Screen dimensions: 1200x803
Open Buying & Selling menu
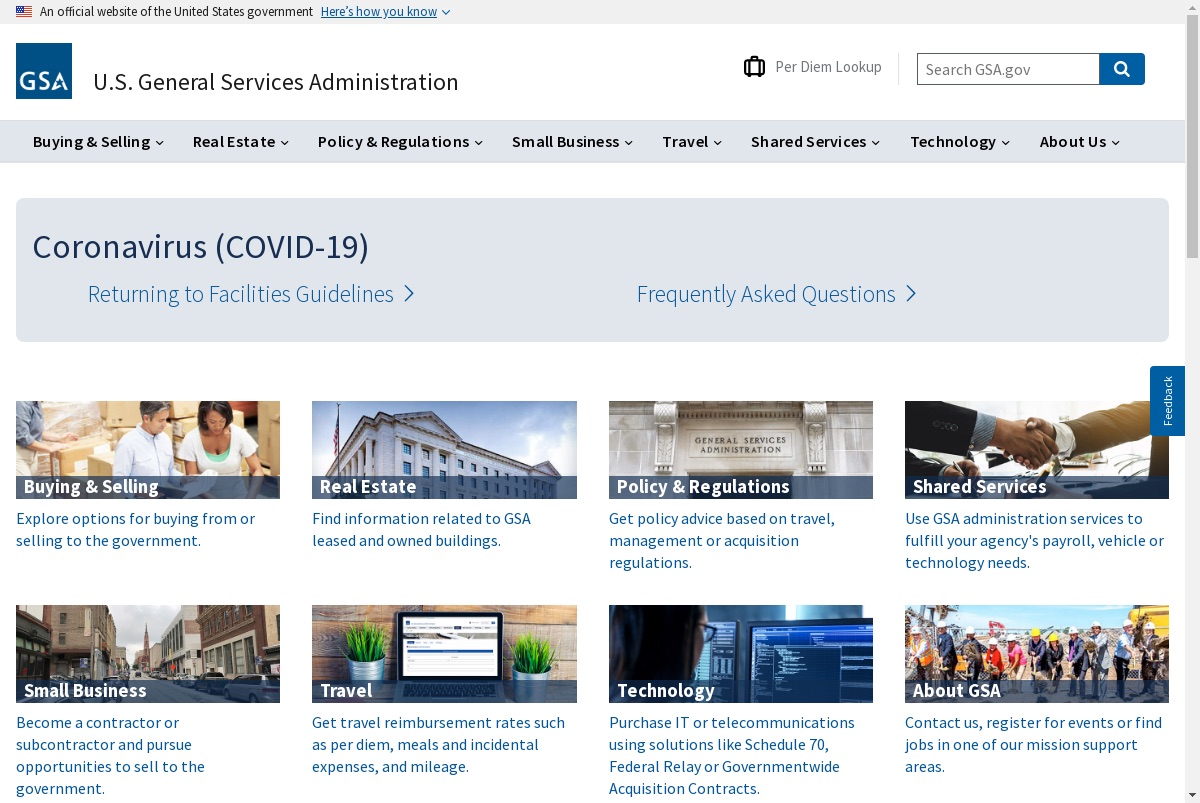[x=98, y=142]
